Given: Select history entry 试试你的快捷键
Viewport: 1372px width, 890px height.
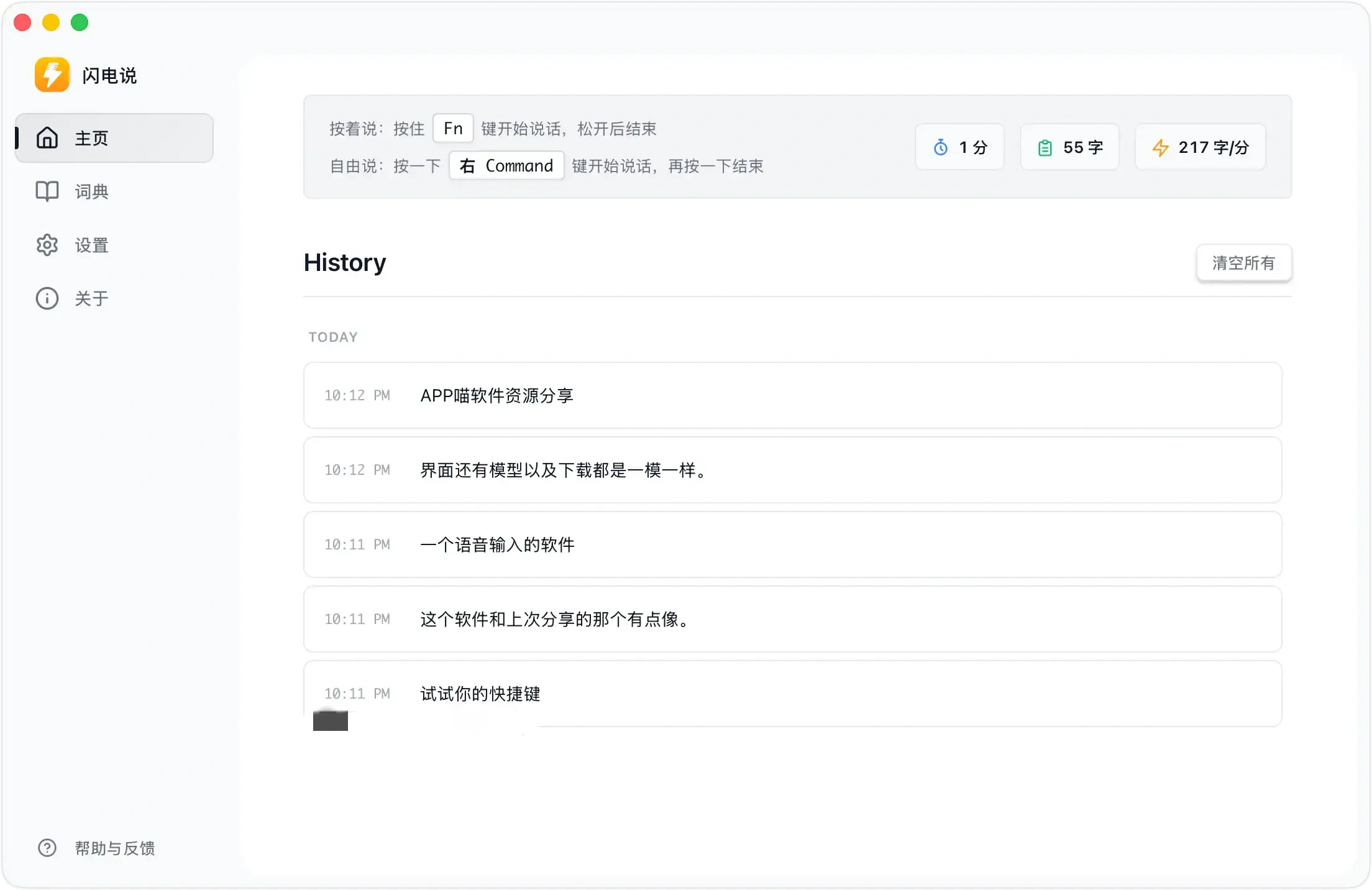Looking at the screenshot, I should 793,694.
